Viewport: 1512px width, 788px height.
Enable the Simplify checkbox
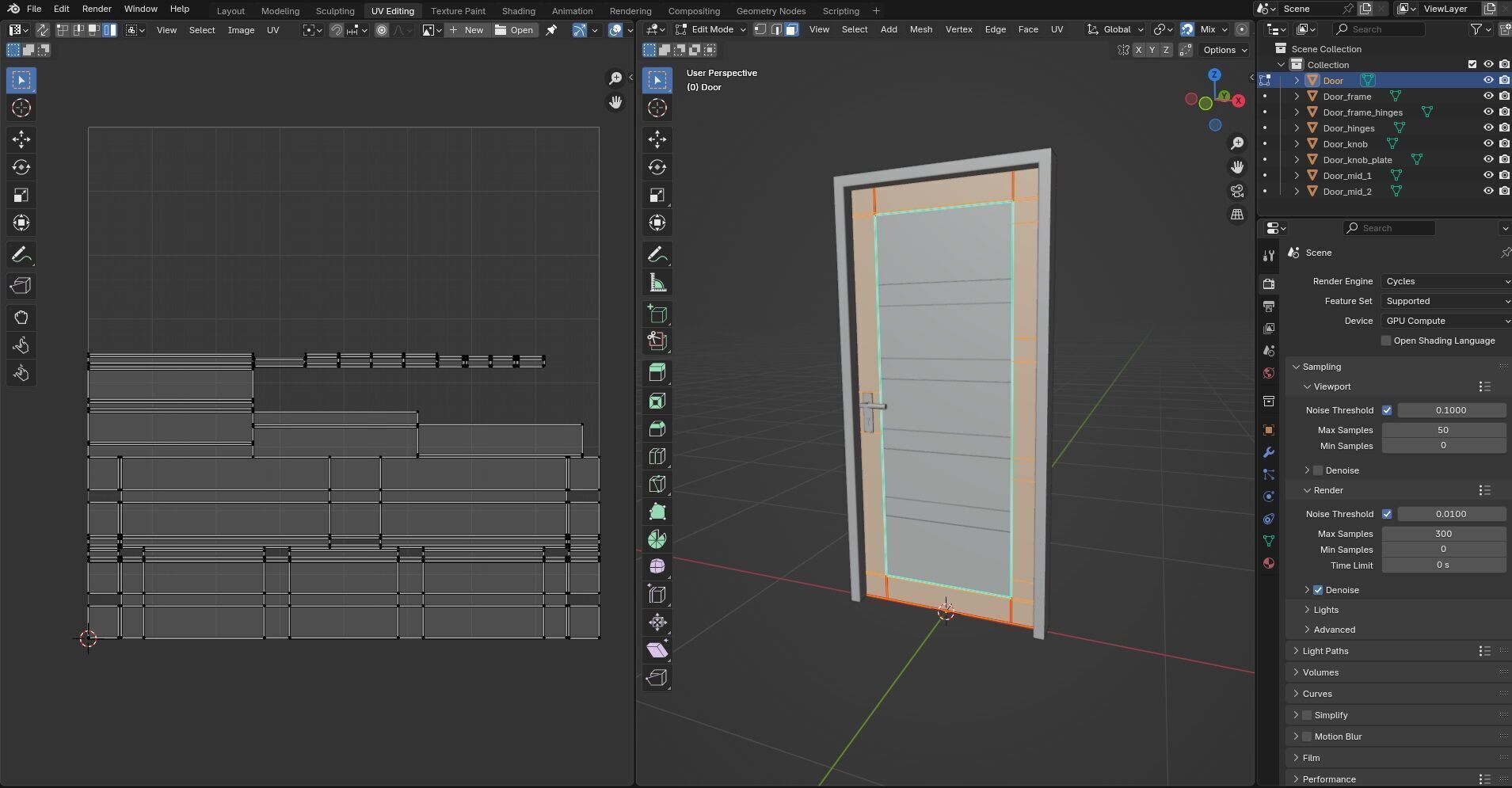(x=1307, y=715)
